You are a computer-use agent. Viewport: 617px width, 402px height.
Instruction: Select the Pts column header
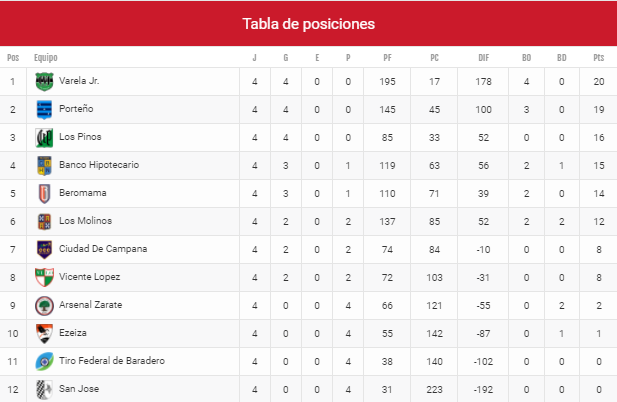[x=599, y=57]
